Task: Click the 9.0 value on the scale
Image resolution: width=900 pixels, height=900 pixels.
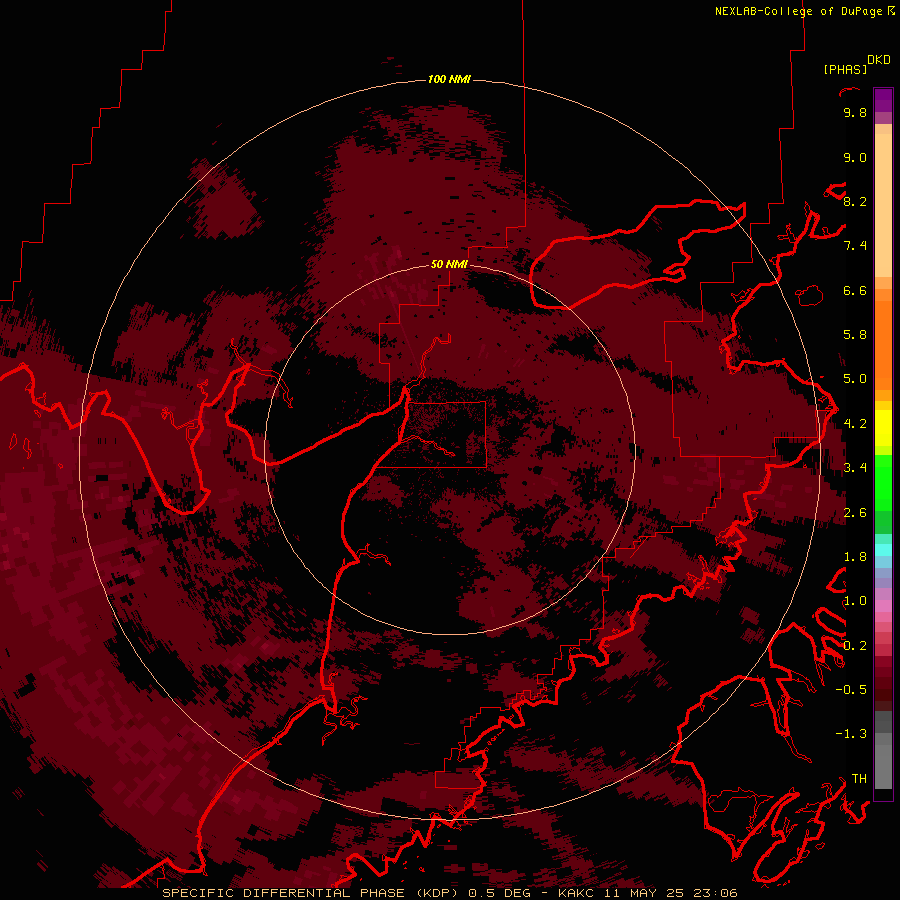Action: pos(855,157)
